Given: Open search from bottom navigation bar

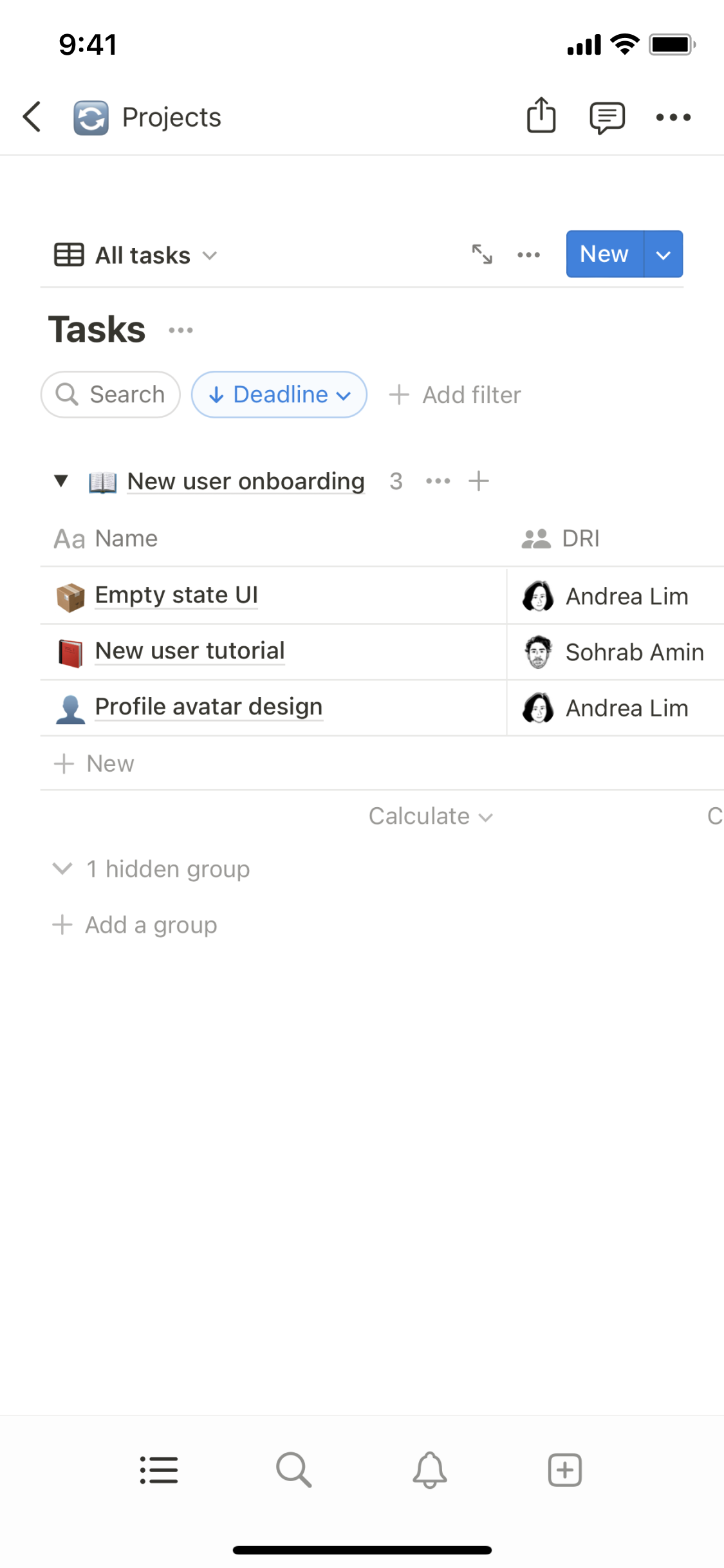Looking at the screenshot, I should click(294, 1470).
